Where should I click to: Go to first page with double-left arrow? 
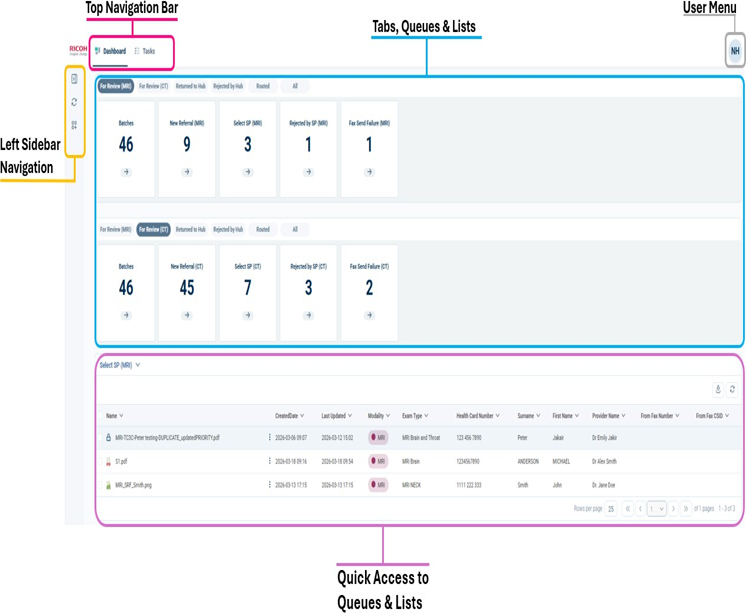click(628, 509)
